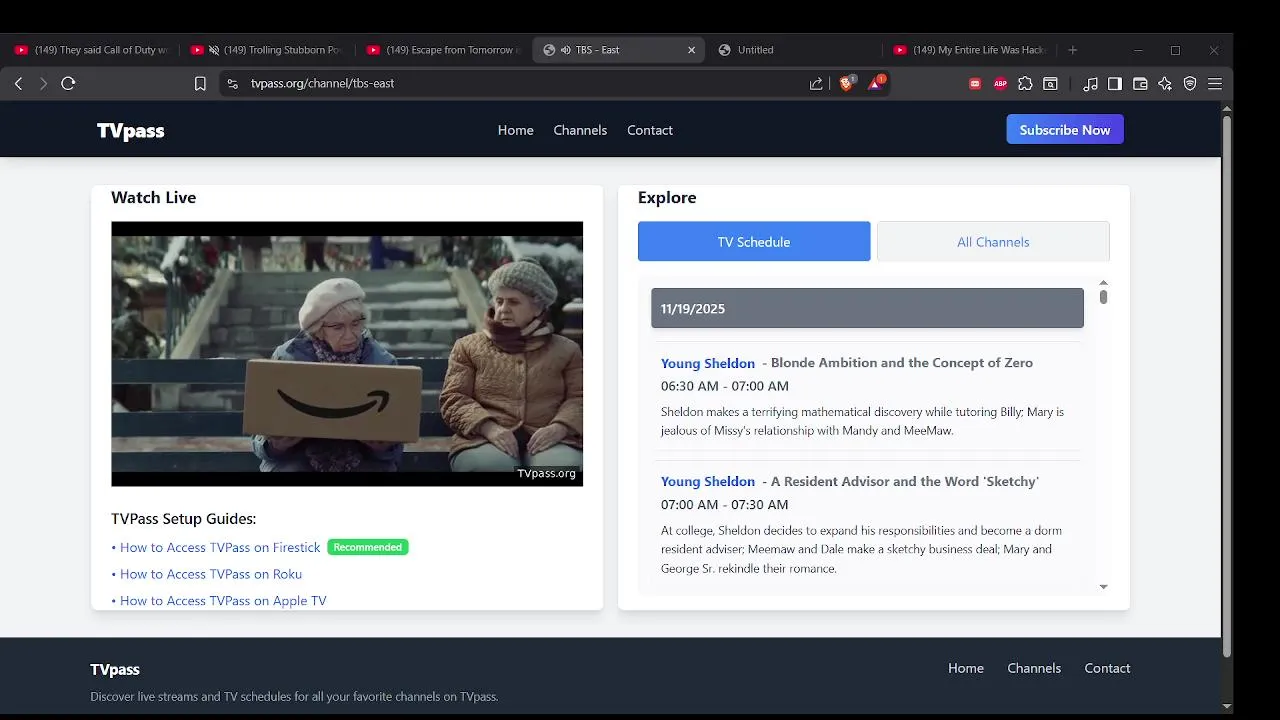Screen dimensions: 1280x720
Task: Open Contact in the top navigation
Action: (650, 130)
